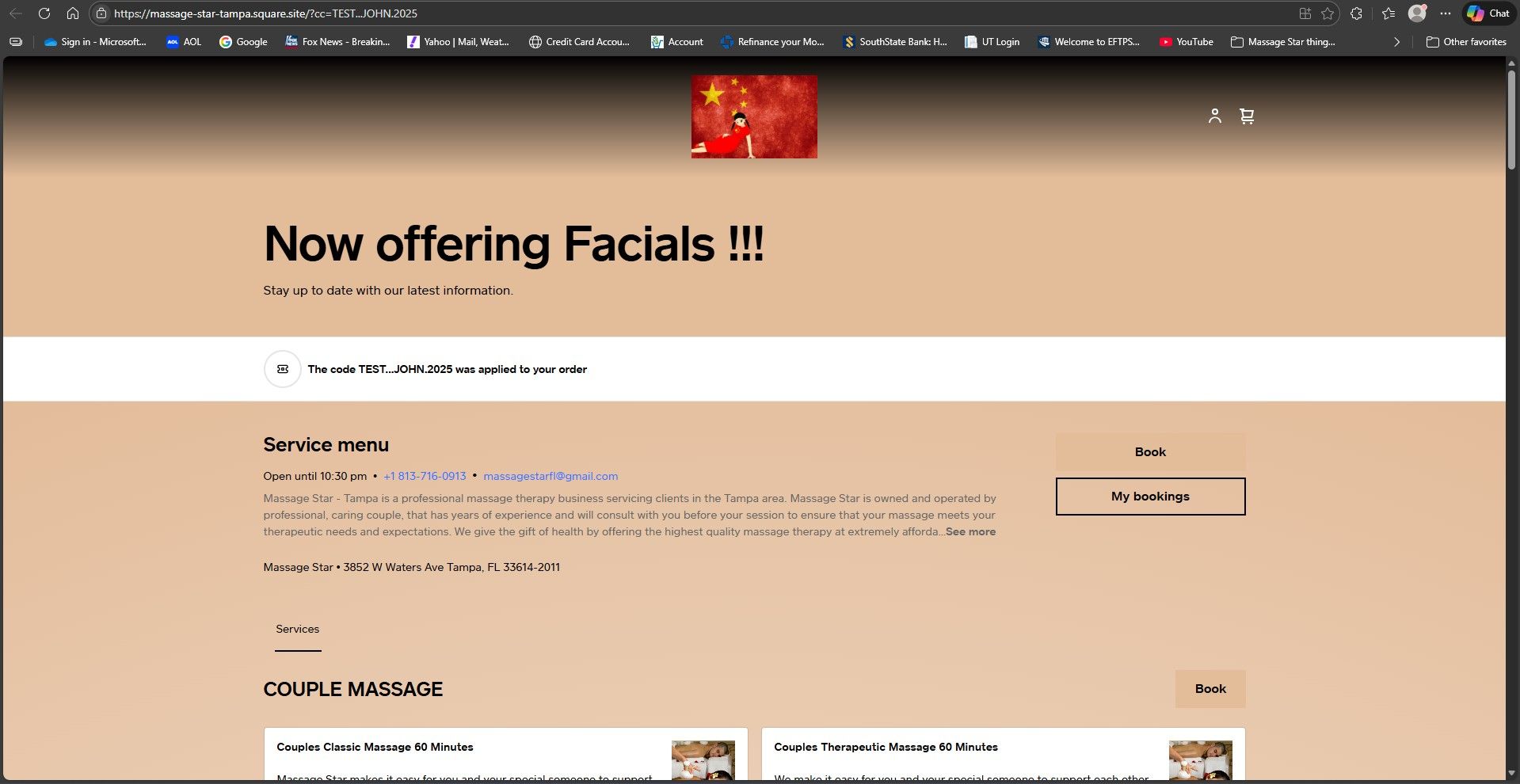Open split screen icon in address bar
This screenshot has width=1520, height=784.
1305,13
